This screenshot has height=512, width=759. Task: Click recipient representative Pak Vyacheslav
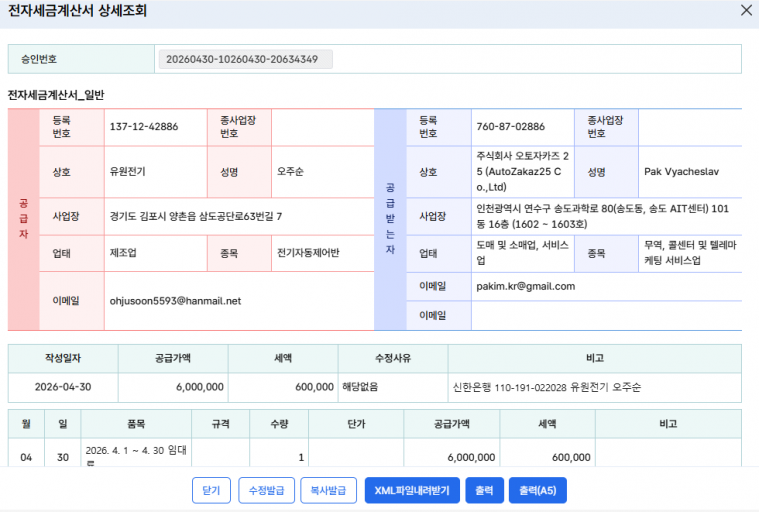coord(681,171)
